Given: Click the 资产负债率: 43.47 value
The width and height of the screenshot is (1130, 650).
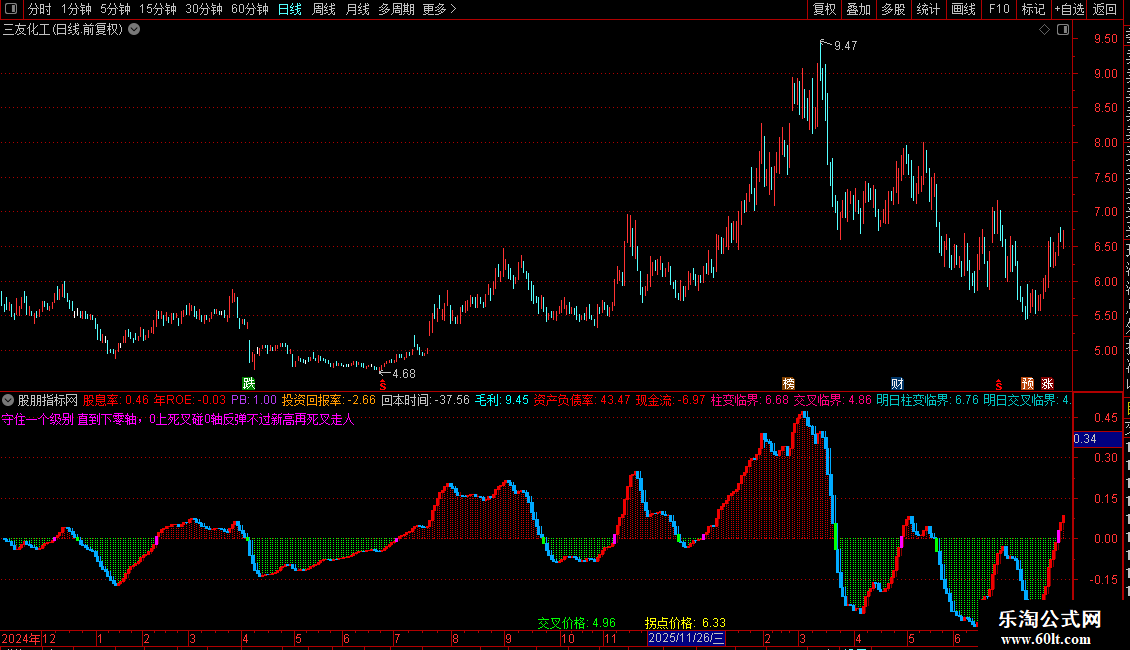Looking at the screenshot, I should click(582, 400).
